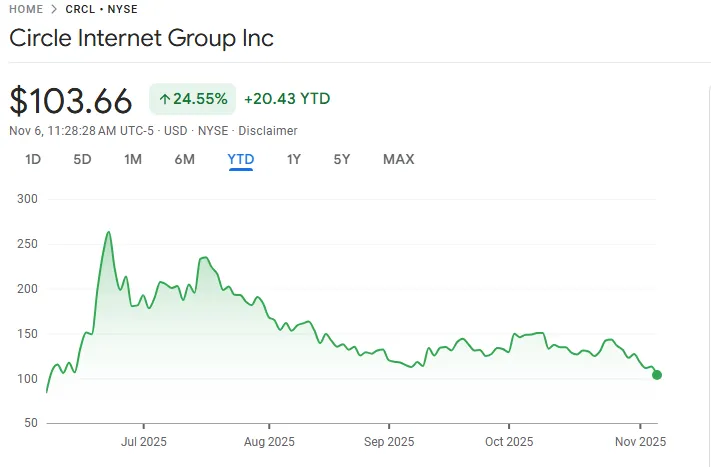Show the 1Y price chart
711x467 pixels.
point(294,159)
